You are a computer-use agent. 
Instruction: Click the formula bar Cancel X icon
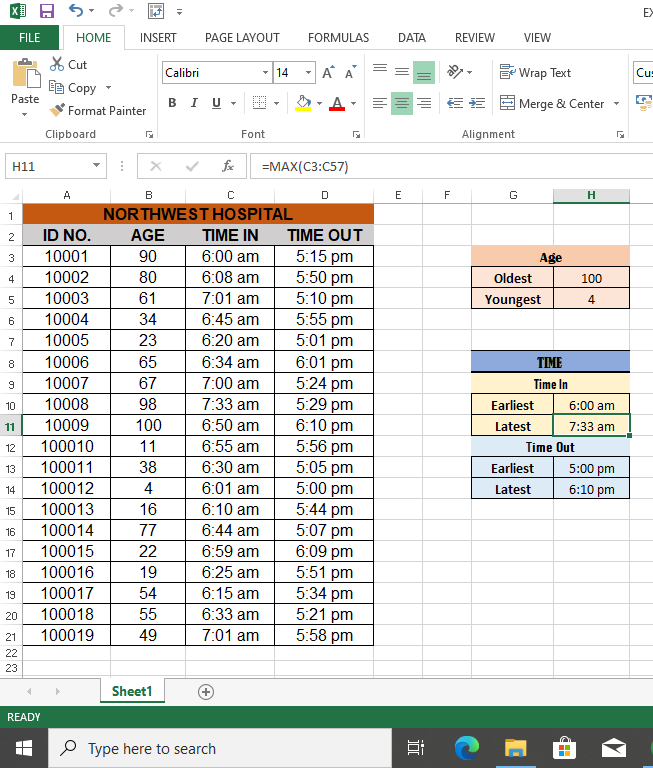tap(156, 167)
